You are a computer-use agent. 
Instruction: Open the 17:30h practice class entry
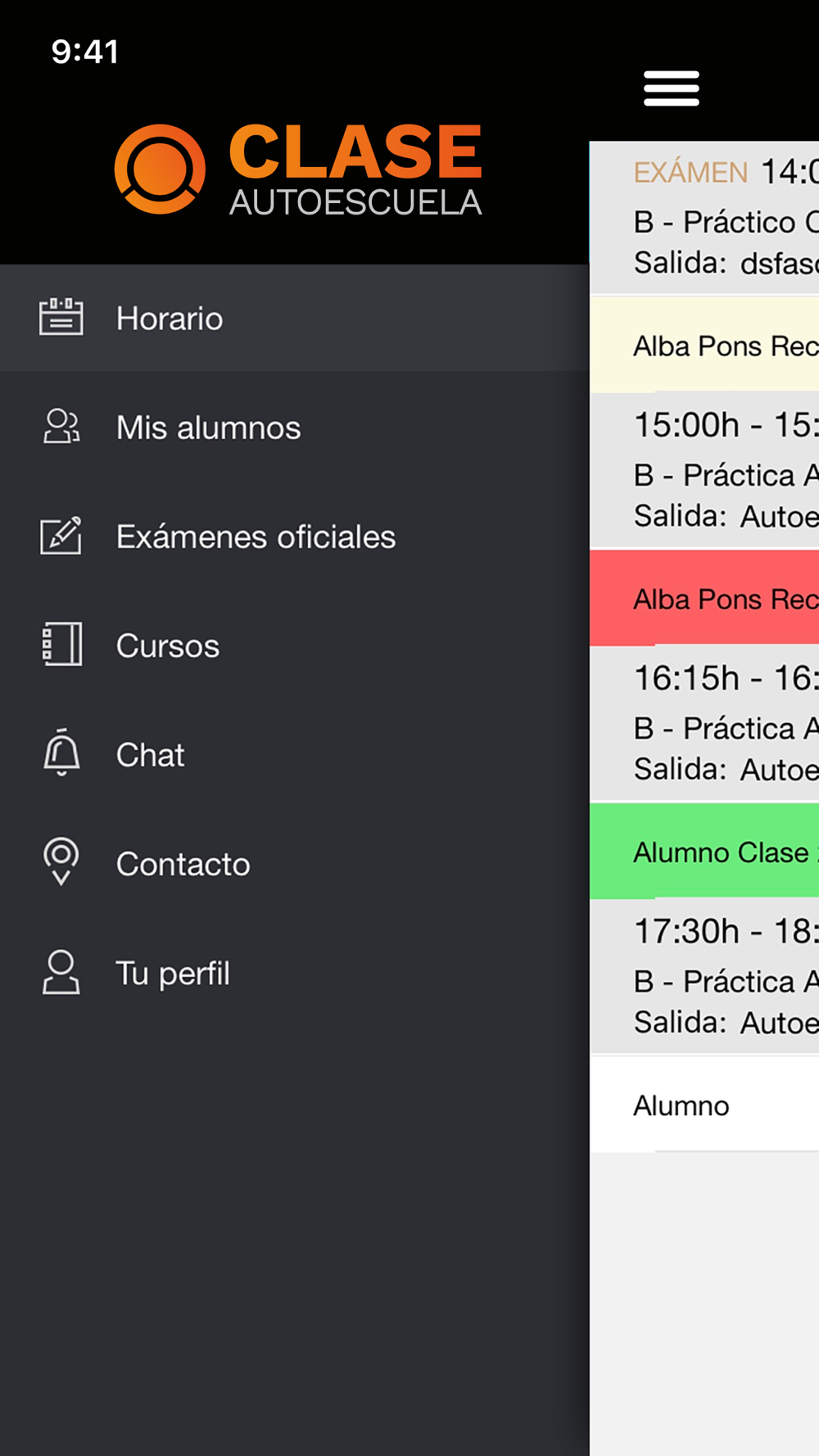pos(704,975)
